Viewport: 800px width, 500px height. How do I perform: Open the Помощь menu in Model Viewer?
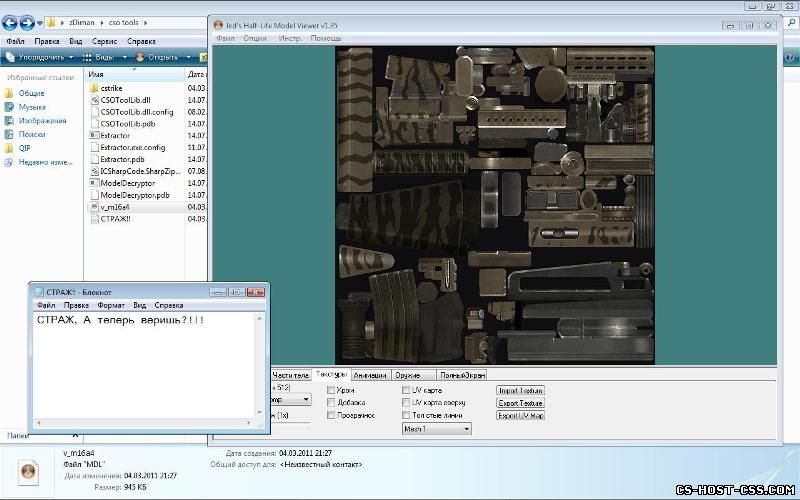coord(326,38)
